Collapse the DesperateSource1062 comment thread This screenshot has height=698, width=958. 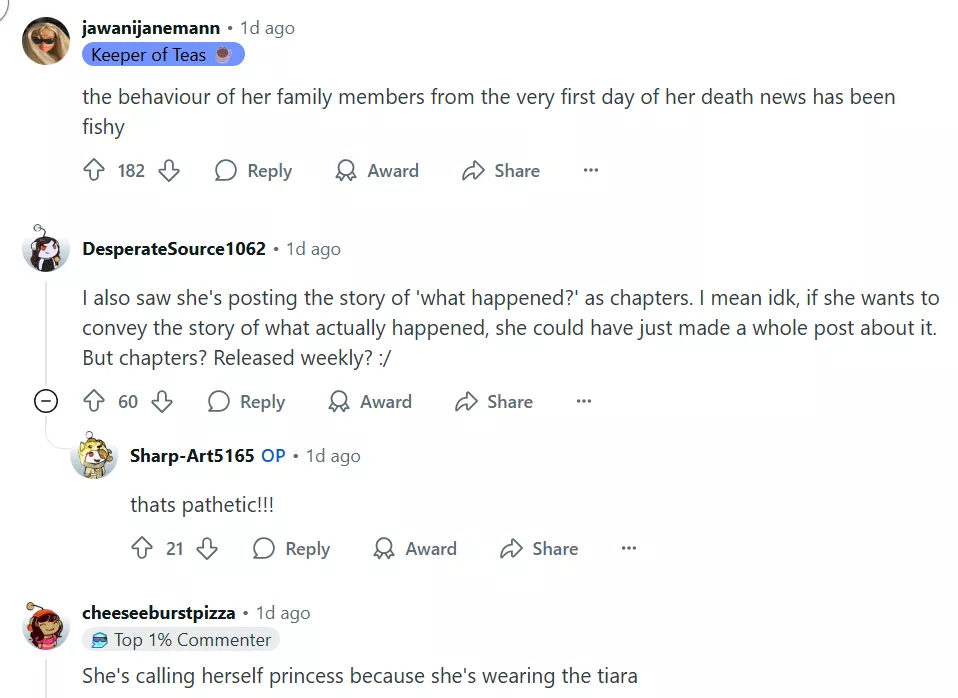point(45,402)
